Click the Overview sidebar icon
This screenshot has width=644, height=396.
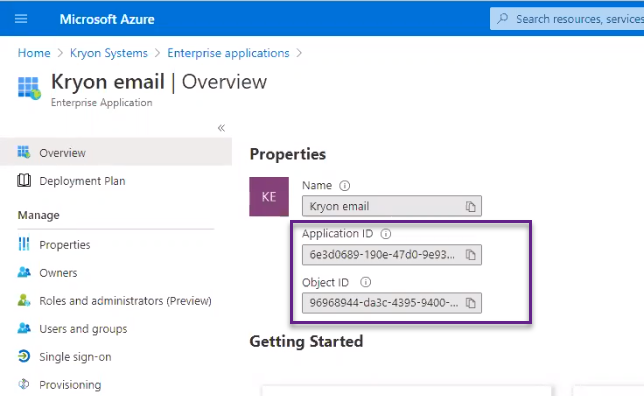[24, 152]
